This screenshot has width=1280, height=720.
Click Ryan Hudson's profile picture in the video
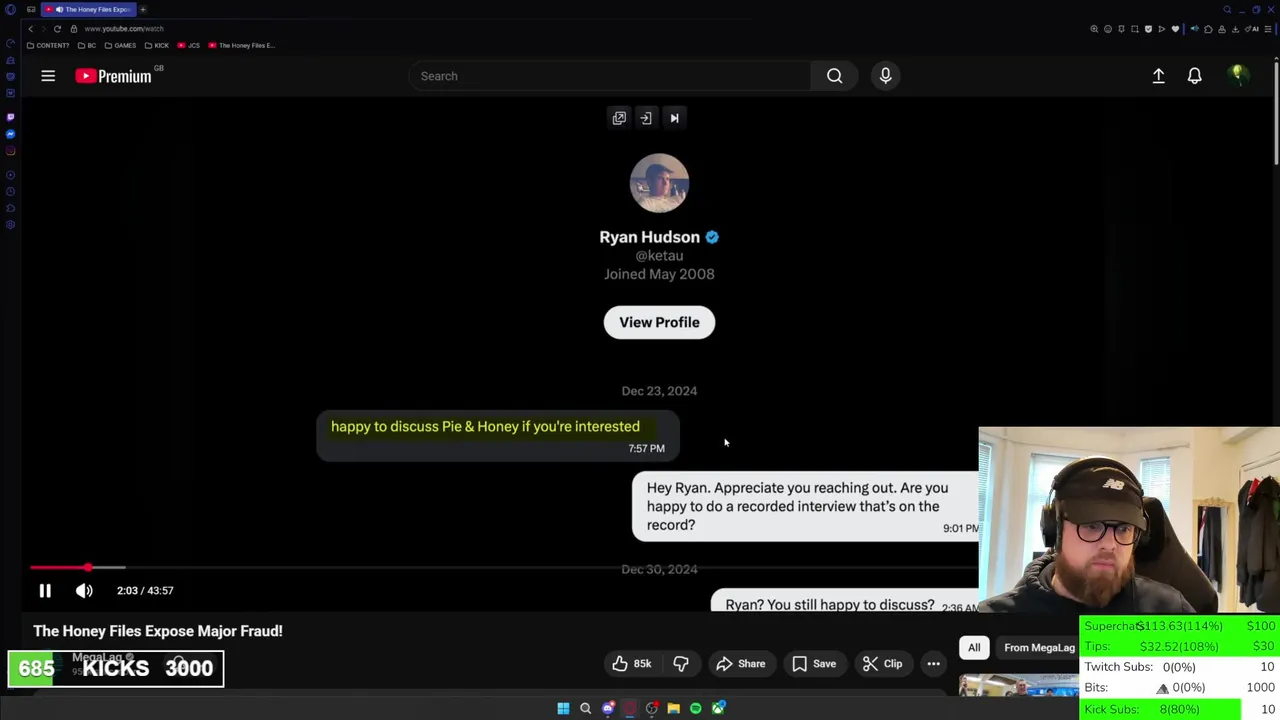tap(659, 183)
